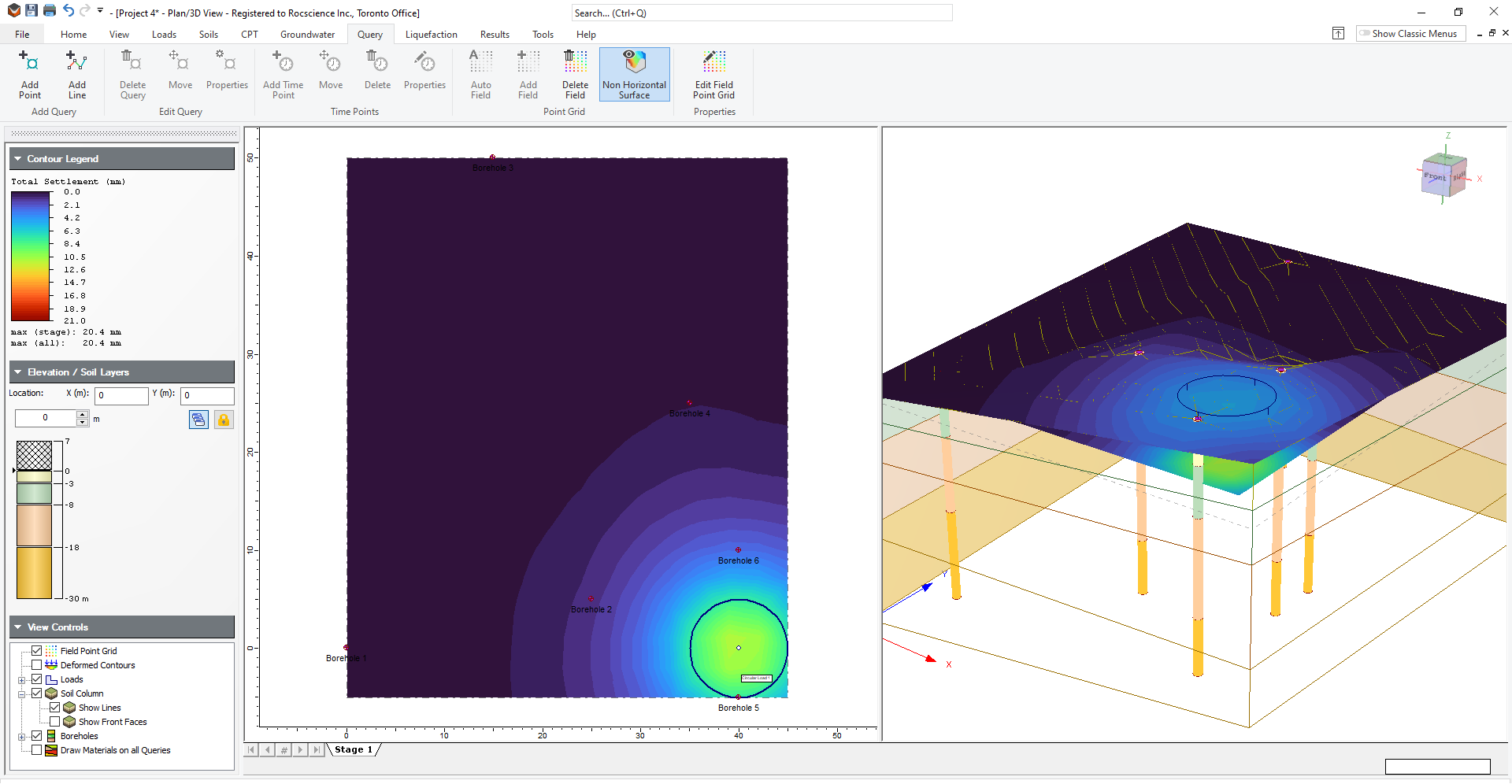Collapse the Soil Column tree node
1512x784 pixels.
pyautogui.click(x=21, y=693)
